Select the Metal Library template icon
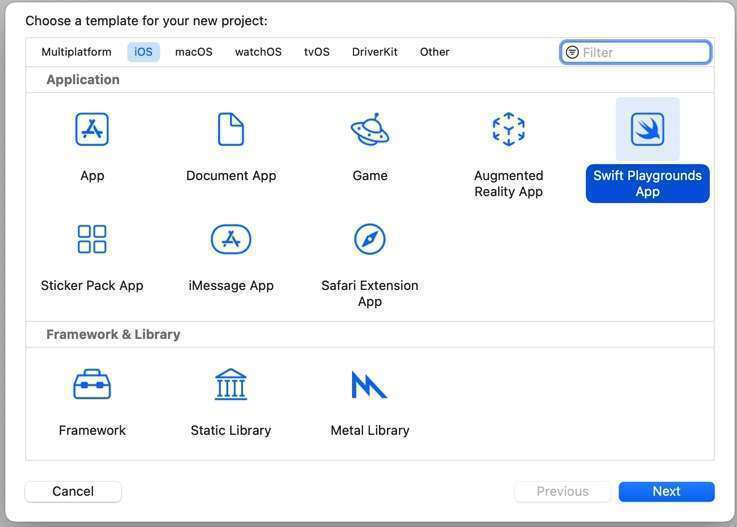The width and height of the screenshot is (737, 527). pyautogui.click(x=370, y=385)
